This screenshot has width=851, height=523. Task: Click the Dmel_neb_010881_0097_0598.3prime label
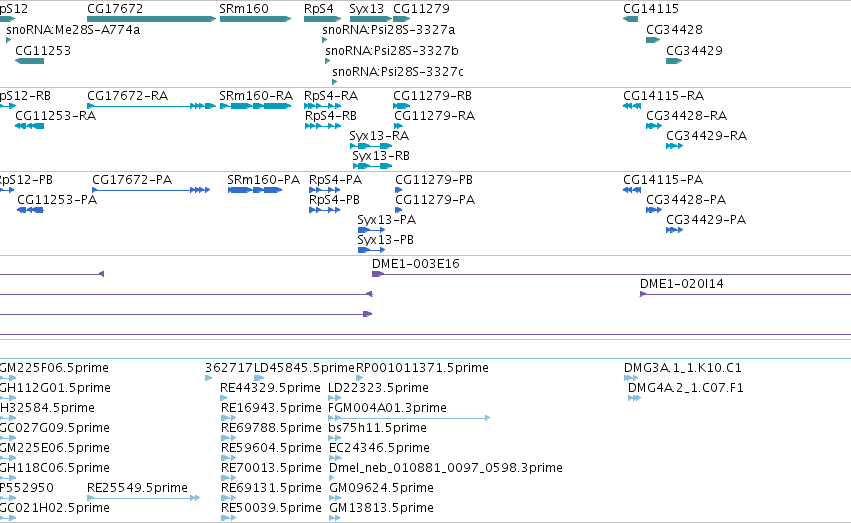446,468
